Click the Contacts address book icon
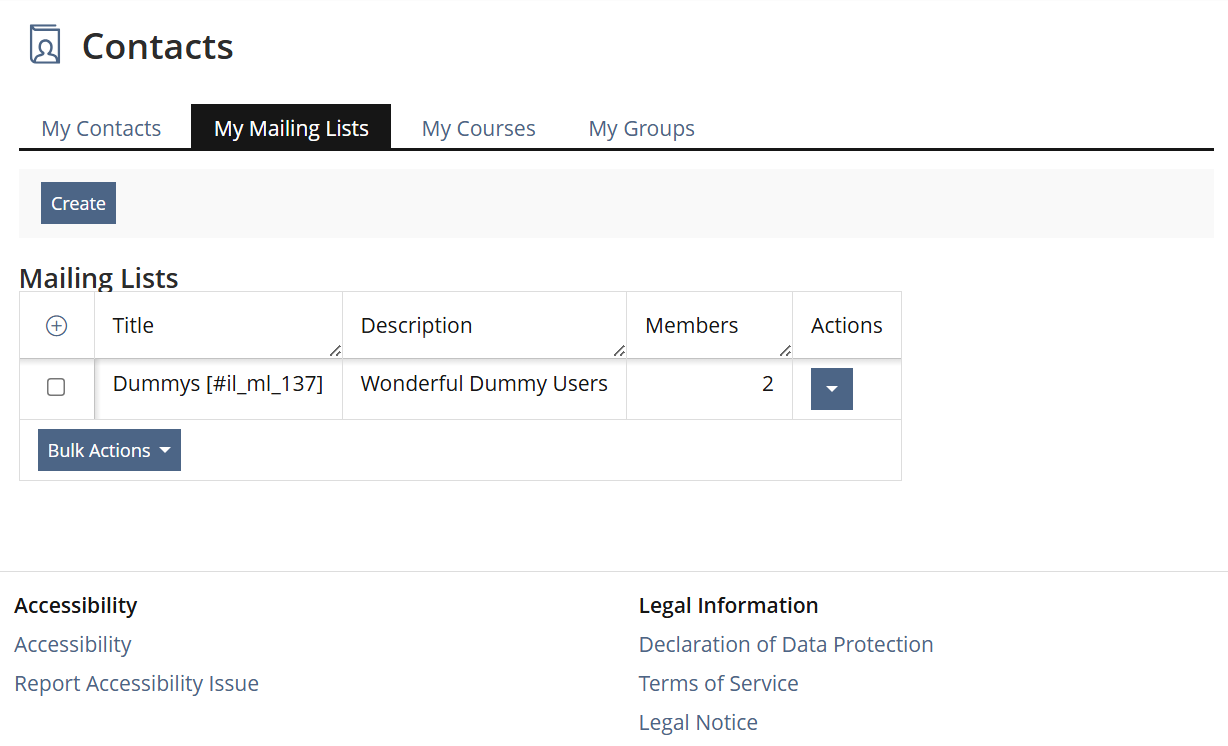 [x=45, y=46]
